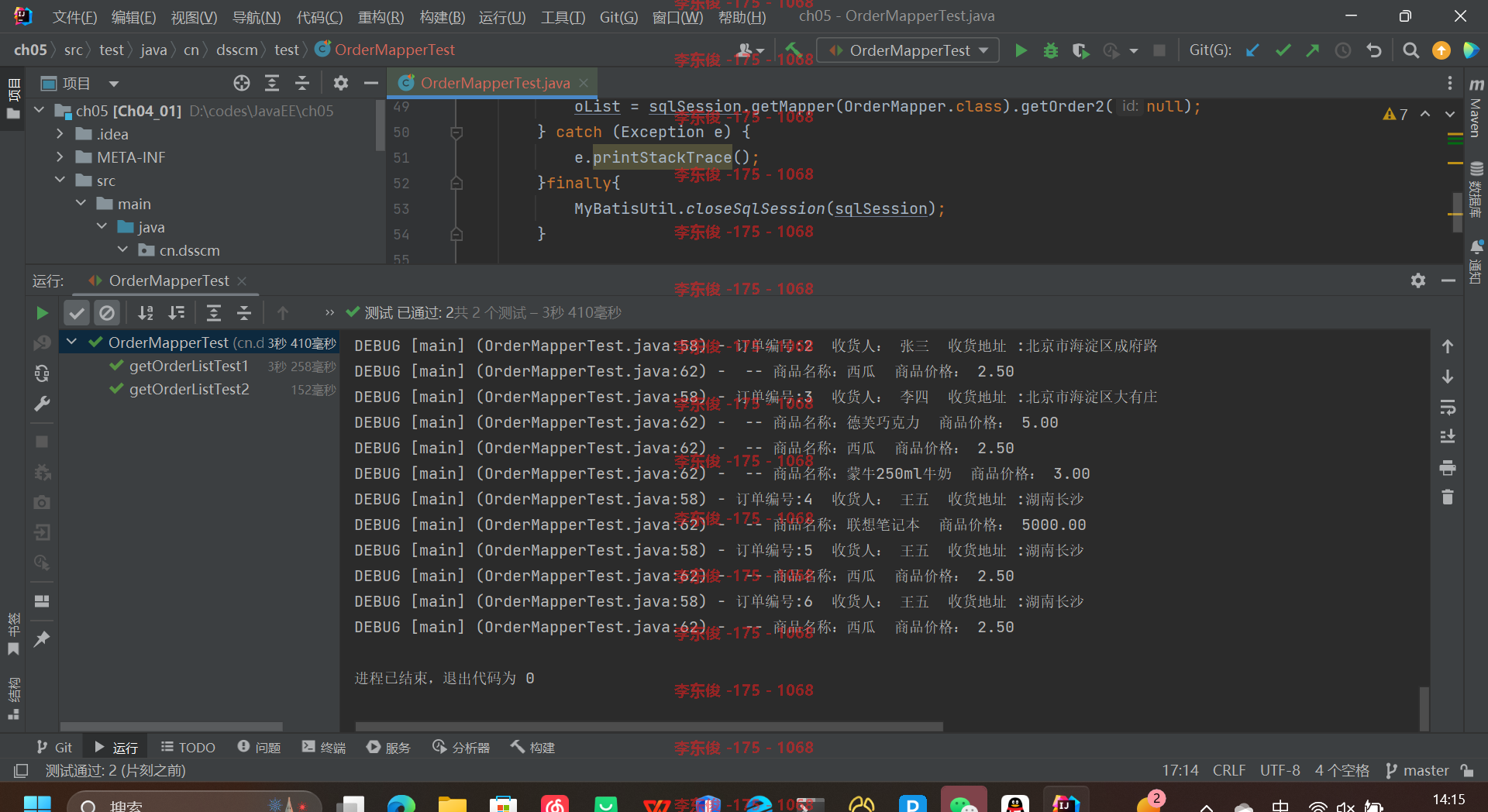Pin the Run tab
Screen dimensions: 1488x812
click(42, 639)
